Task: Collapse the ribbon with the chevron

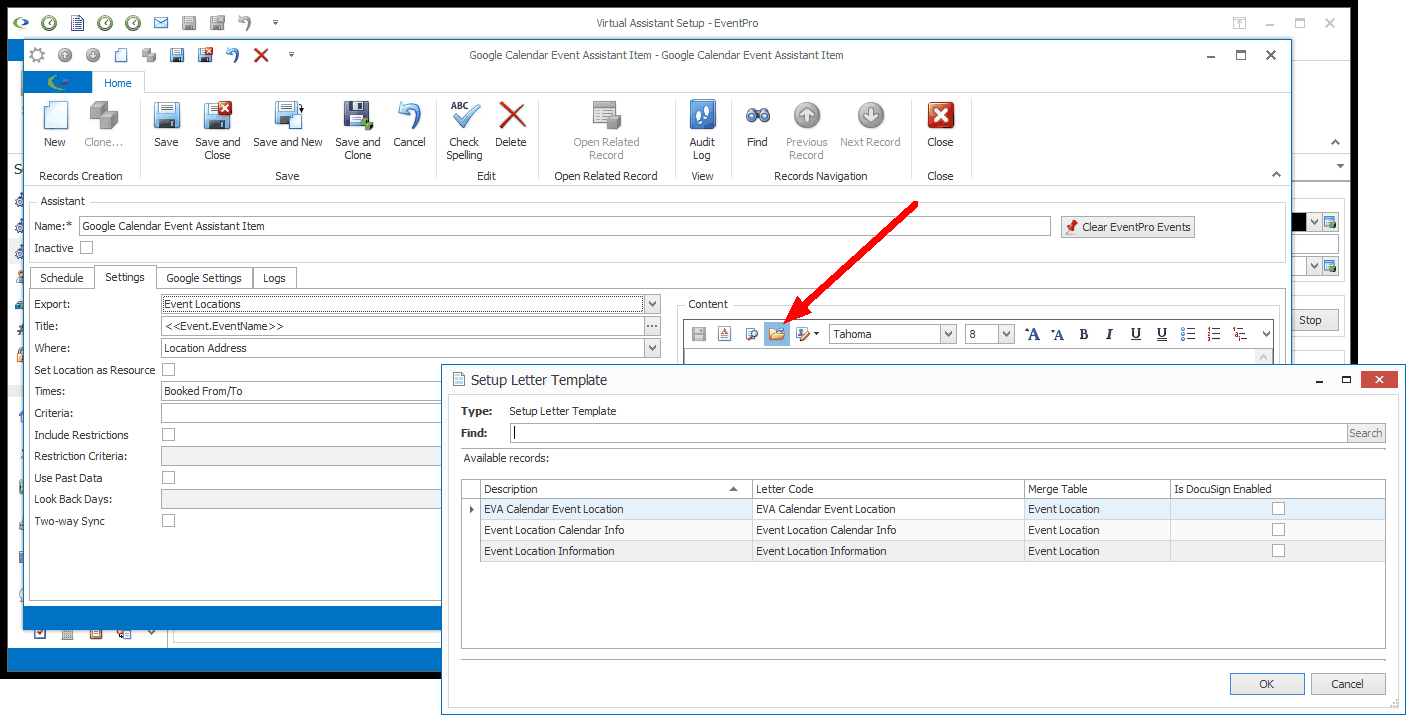Action: click(1276, 175)
